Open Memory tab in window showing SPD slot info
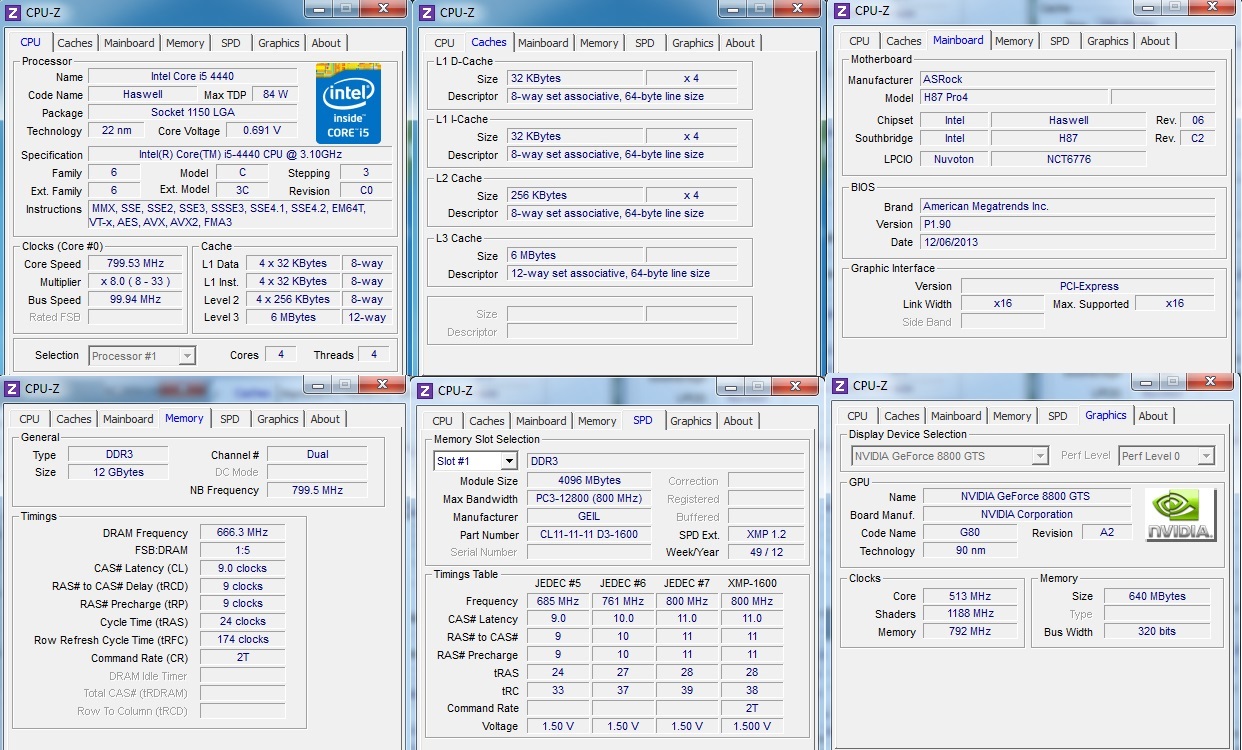This screenshot has height=750, width=1242. (x=597, y=421)
